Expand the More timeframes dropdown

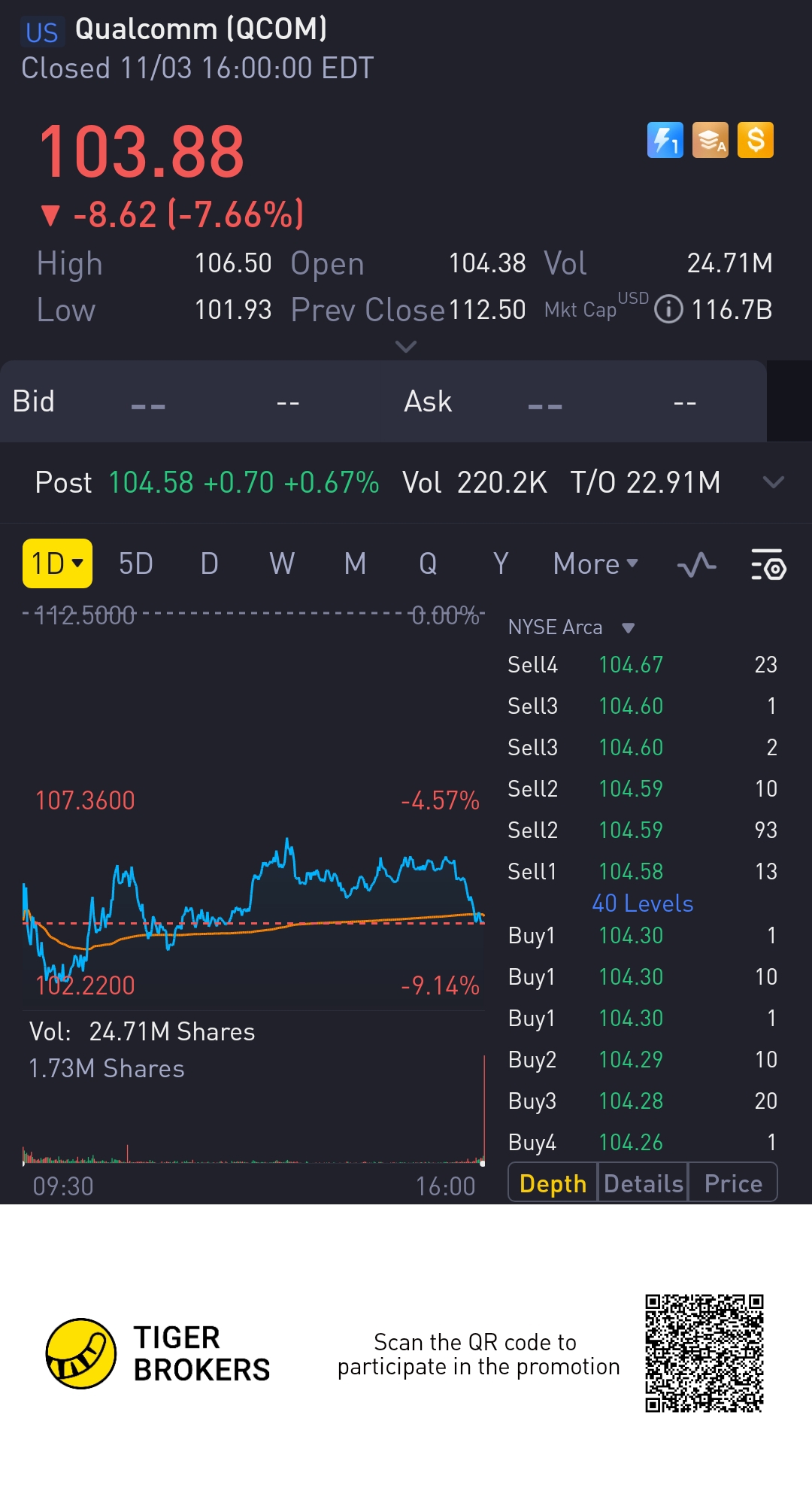pos(595,563)
